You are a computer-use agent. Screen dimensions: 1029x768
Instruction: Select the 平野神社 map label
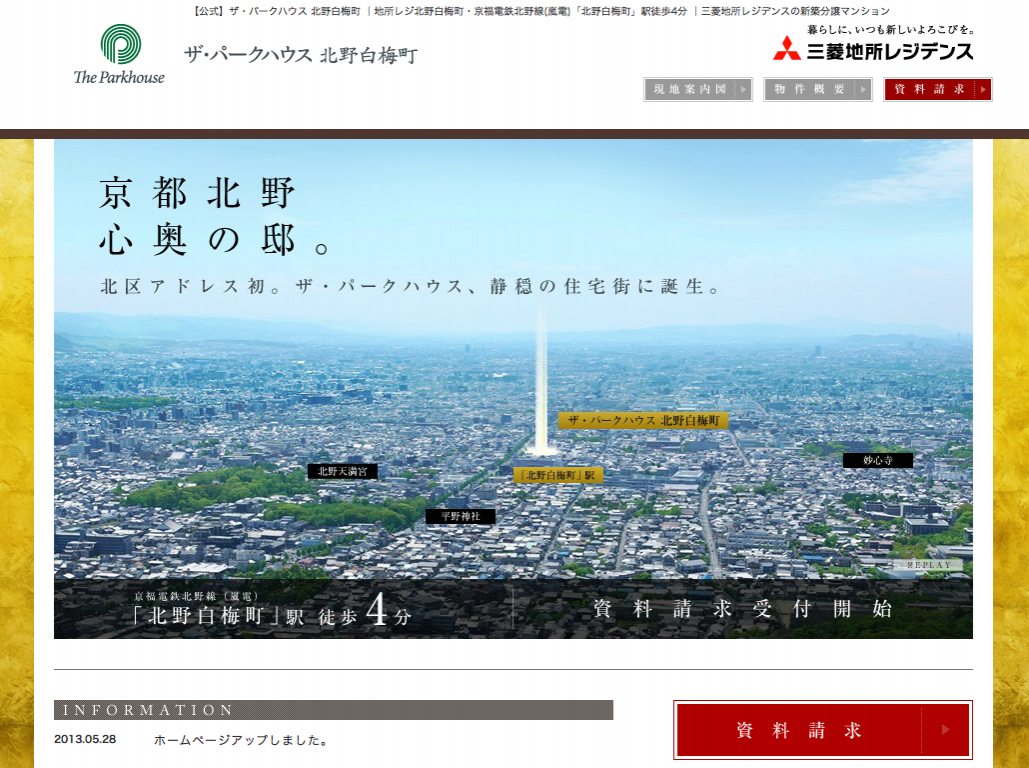pos(460,516)
